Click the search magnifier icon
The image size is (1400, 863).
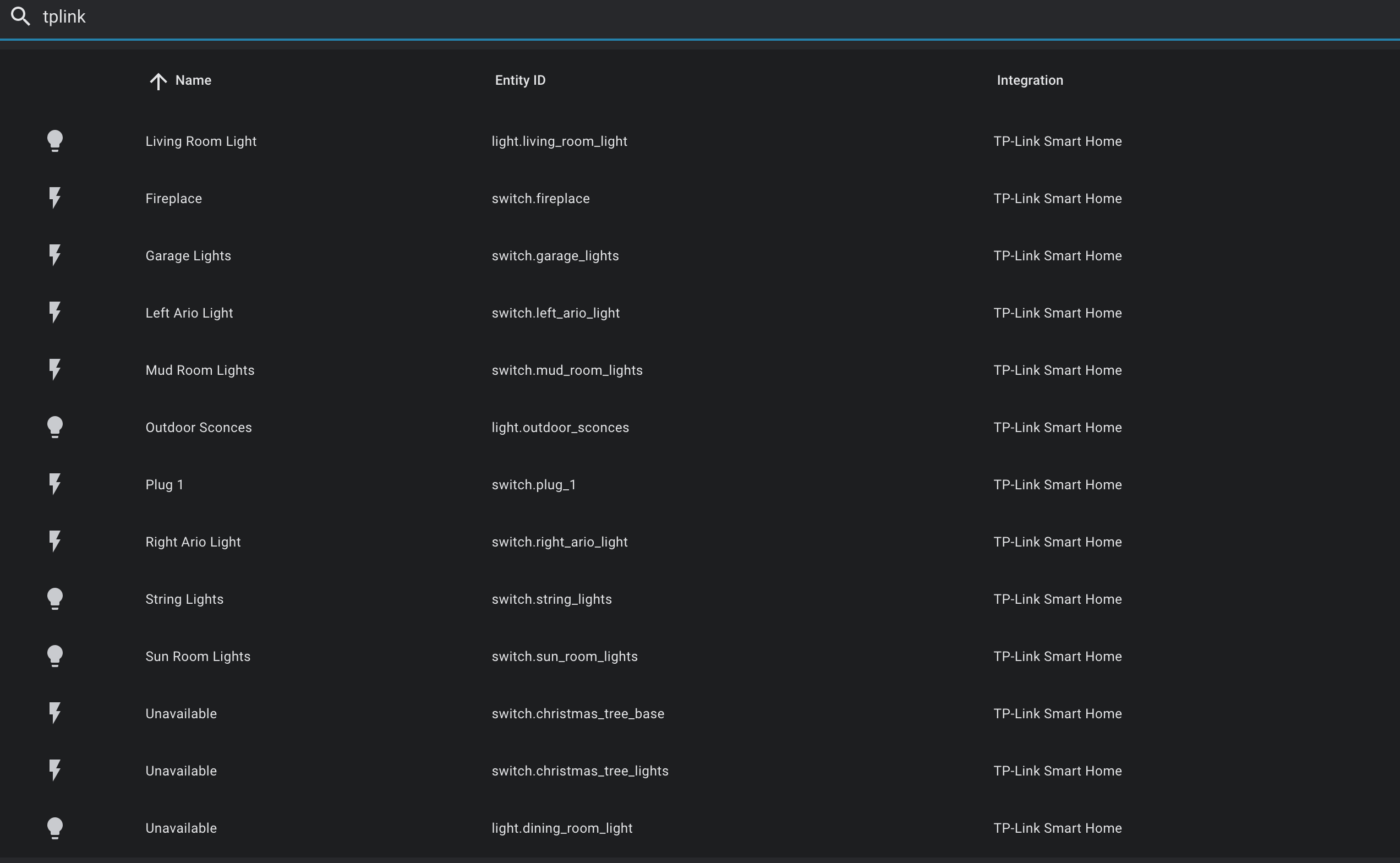(20, 17)
